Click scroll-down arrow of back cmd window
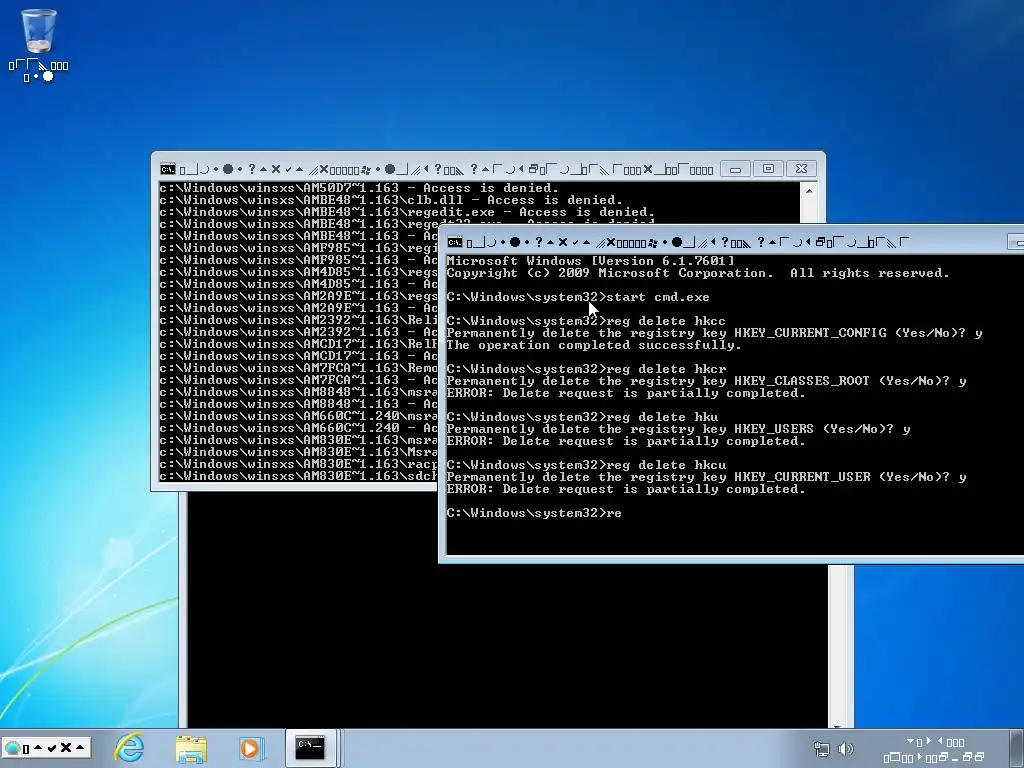The image size is (1024, 768). coord(837,724)
